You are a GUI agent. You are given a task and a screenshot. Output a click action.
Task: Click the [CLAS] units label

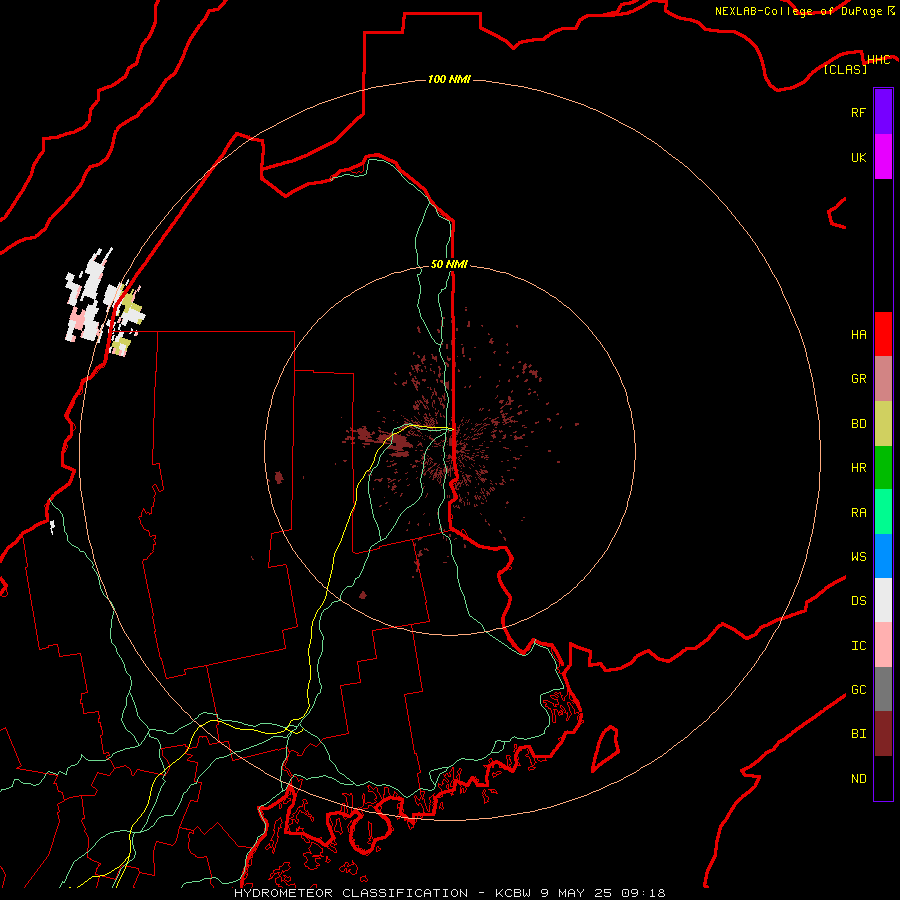[x=845, y=69]
